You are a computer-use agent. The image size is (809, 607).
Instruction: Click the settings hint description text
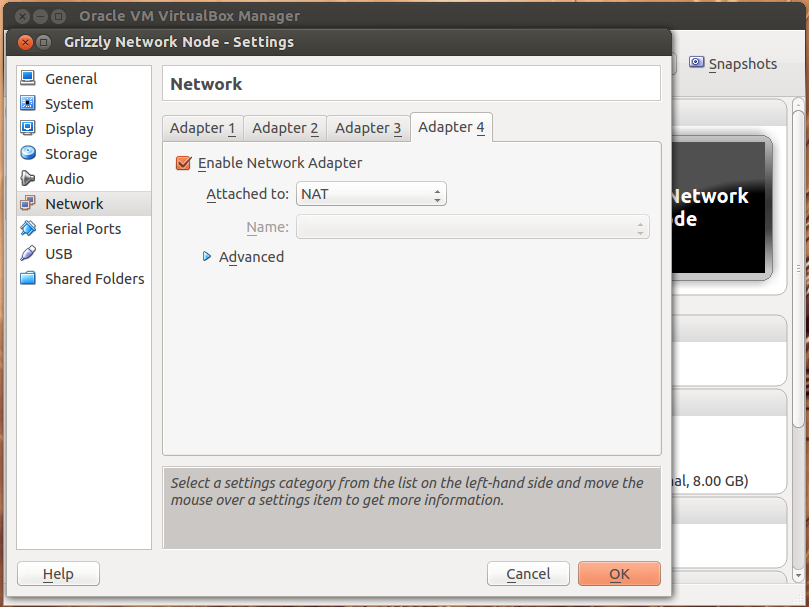click(x=407, y=491)
